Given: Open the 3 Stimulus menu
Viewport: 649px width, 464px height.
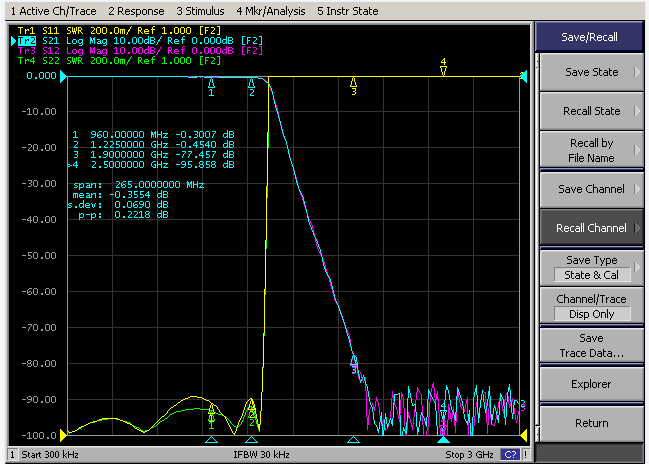Looking at the screenshot, I should click(x=200, y=11).
